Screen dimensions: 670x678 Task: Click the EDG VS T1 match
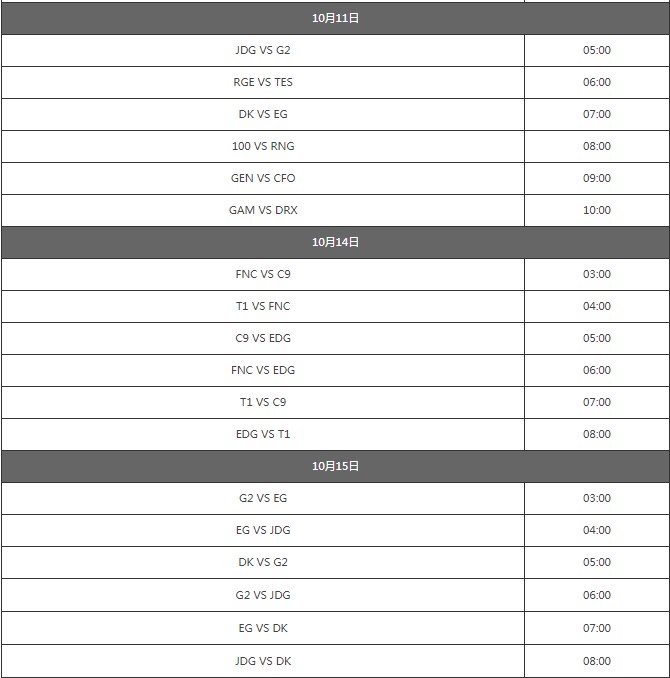pos(263,434)
